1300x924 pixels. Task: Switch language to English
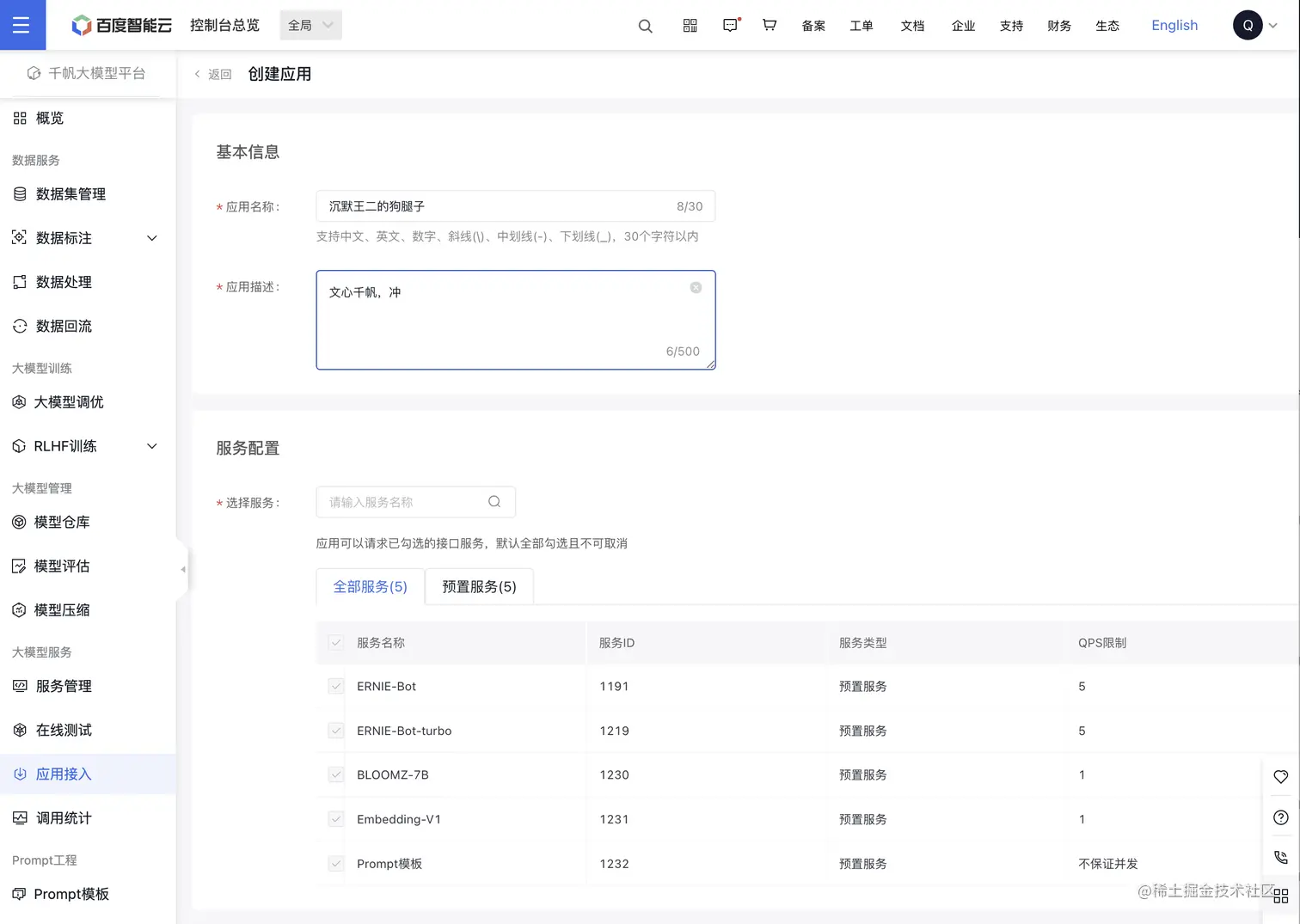pos(1174,25)
